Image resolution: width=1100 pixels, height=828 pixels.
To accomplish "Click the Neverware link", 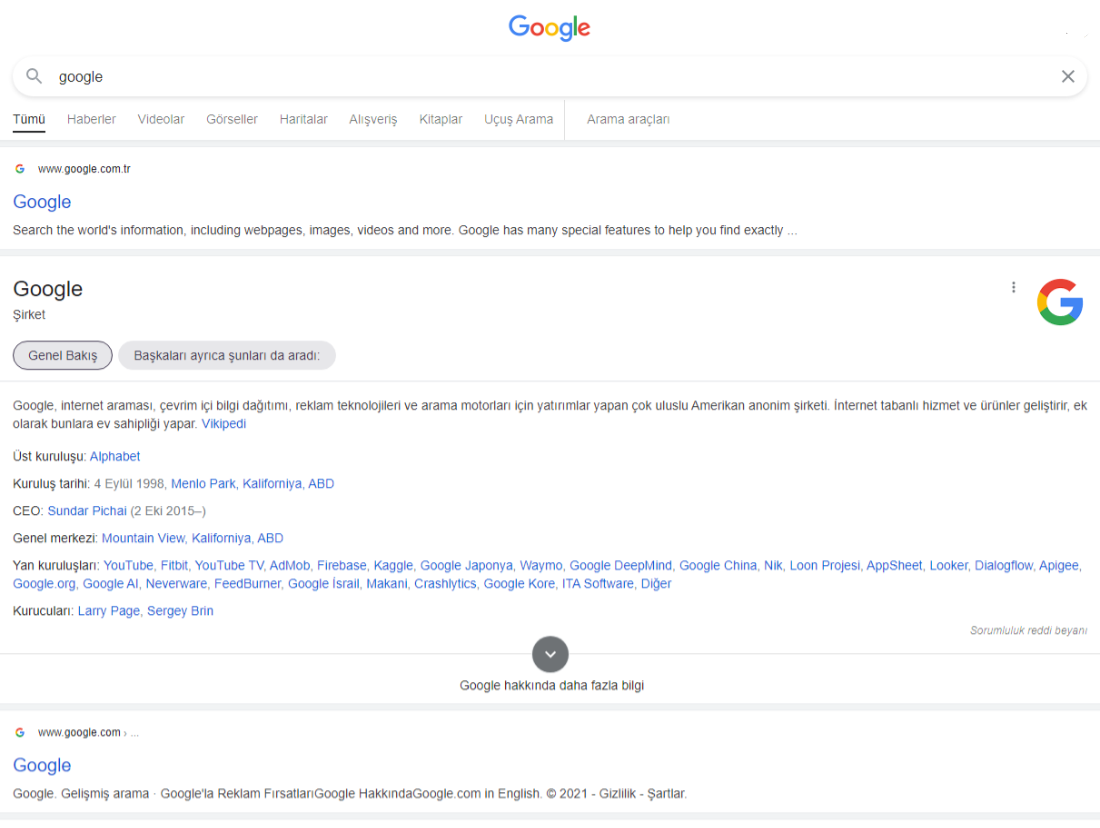I will click(176, 584).
